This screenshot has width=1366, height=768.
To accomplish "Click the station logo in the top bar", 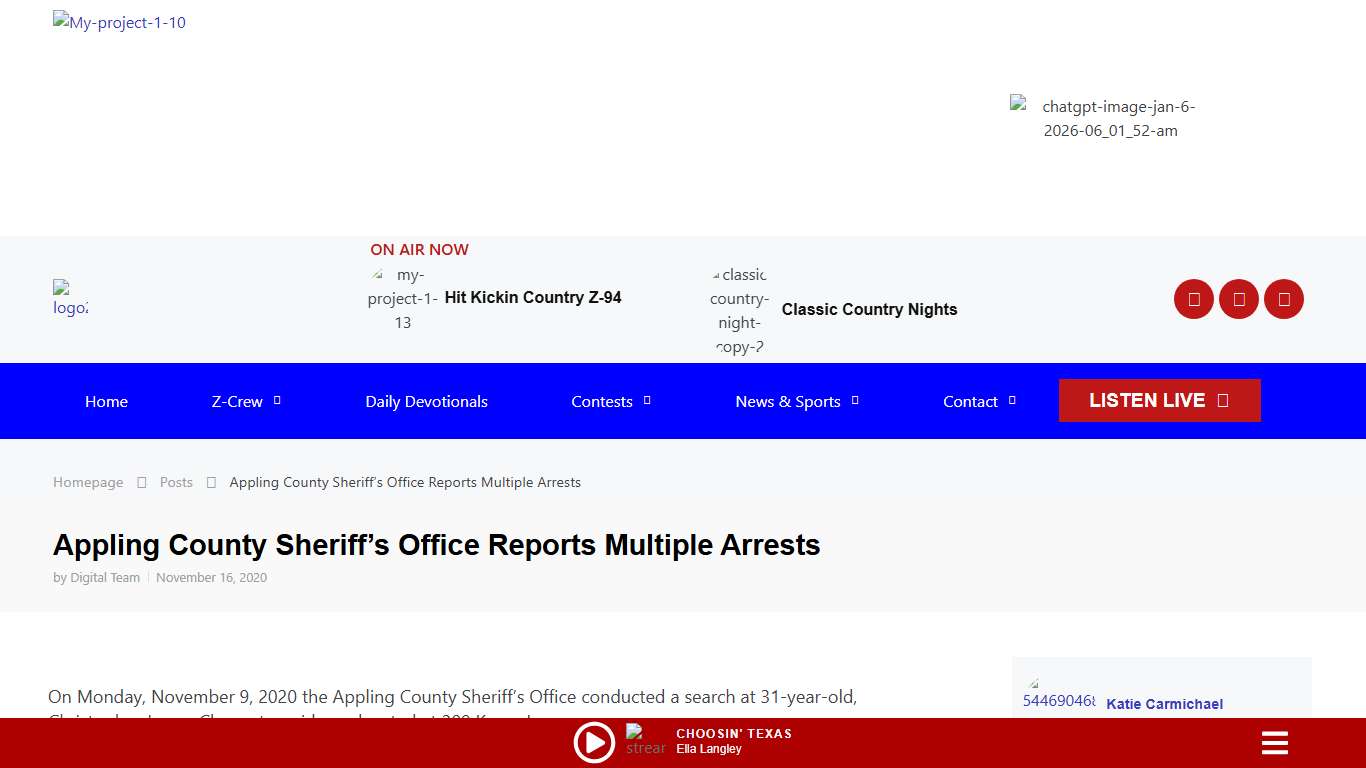I will click(69, 298).
